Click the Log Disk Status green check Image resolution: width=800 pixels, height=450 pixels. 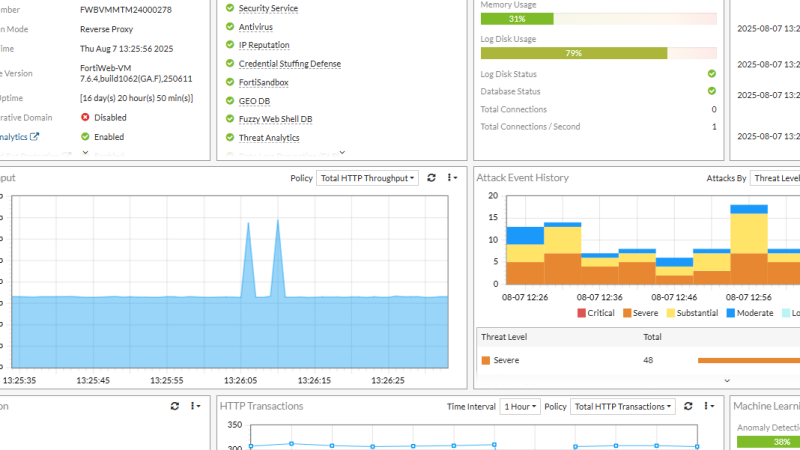point(712,74)
